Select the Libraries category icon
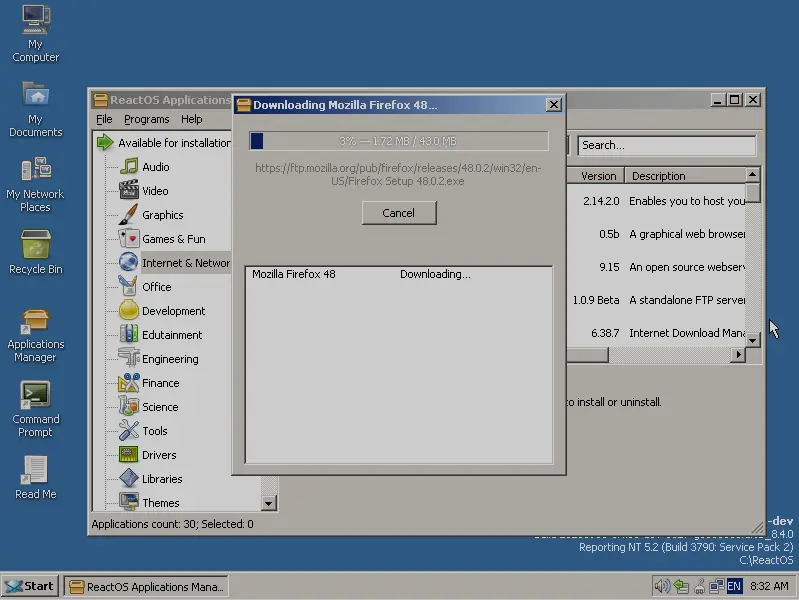The image size is (799, 600). pos(128,478)
